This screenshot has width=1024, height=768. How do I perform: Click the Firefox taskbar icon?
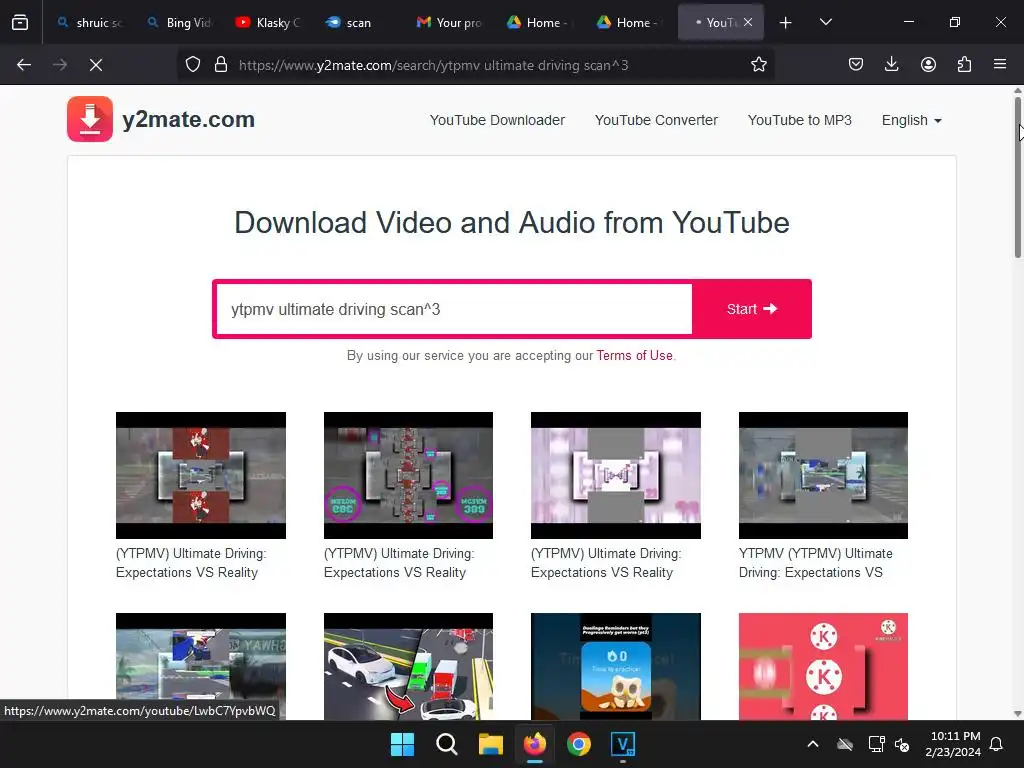(535, 744)
